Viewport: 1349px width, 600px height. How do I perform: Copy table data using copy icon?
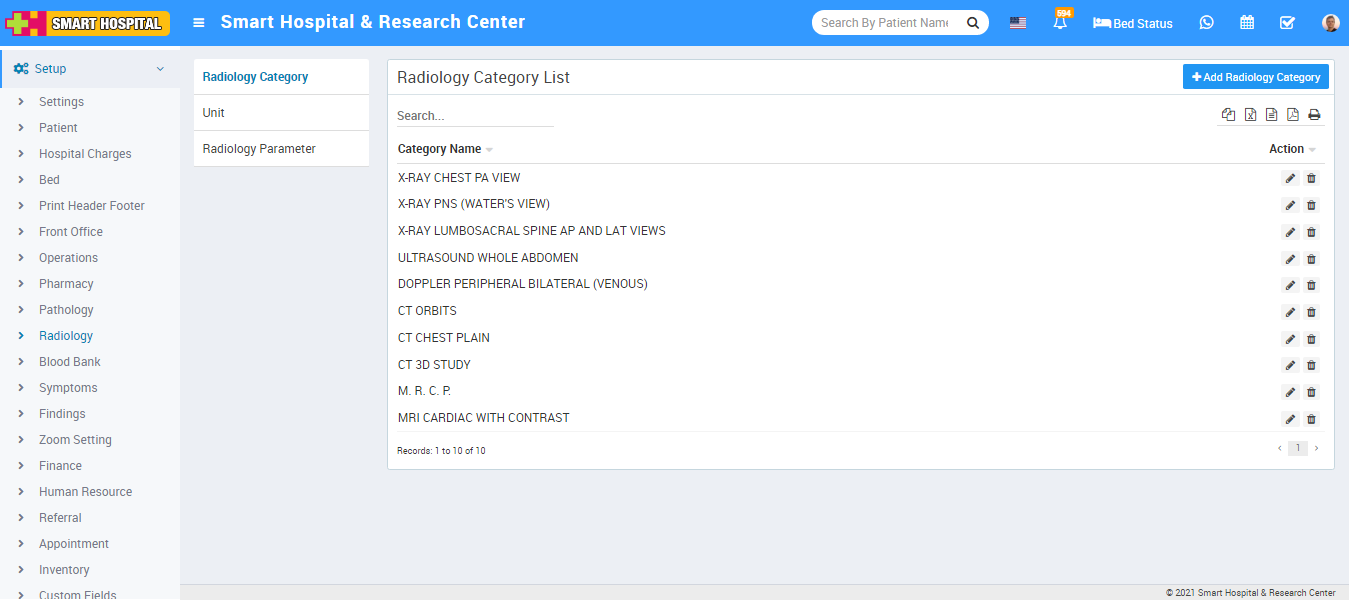pos(1228,115)
